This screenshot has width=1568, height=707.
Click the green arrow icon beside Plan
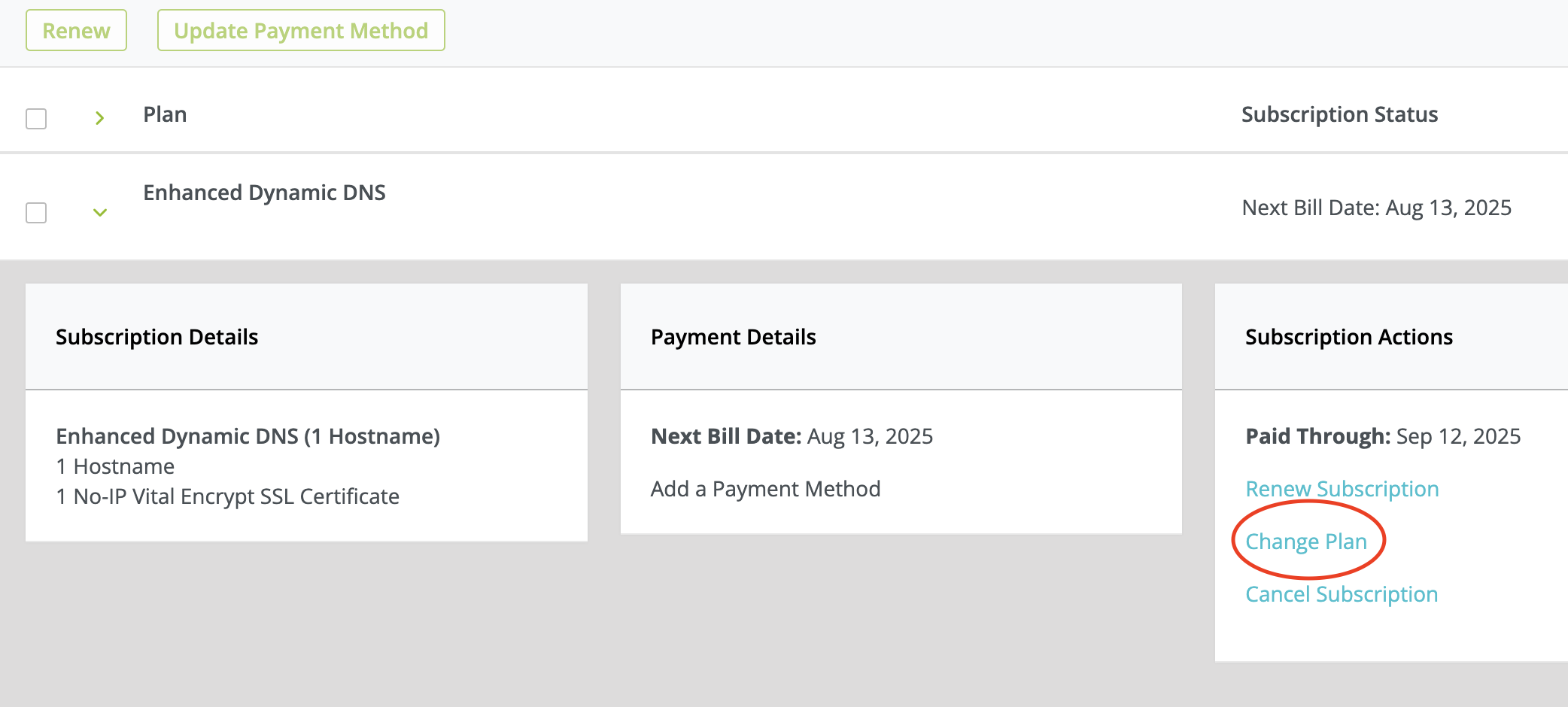click(99, 117)
